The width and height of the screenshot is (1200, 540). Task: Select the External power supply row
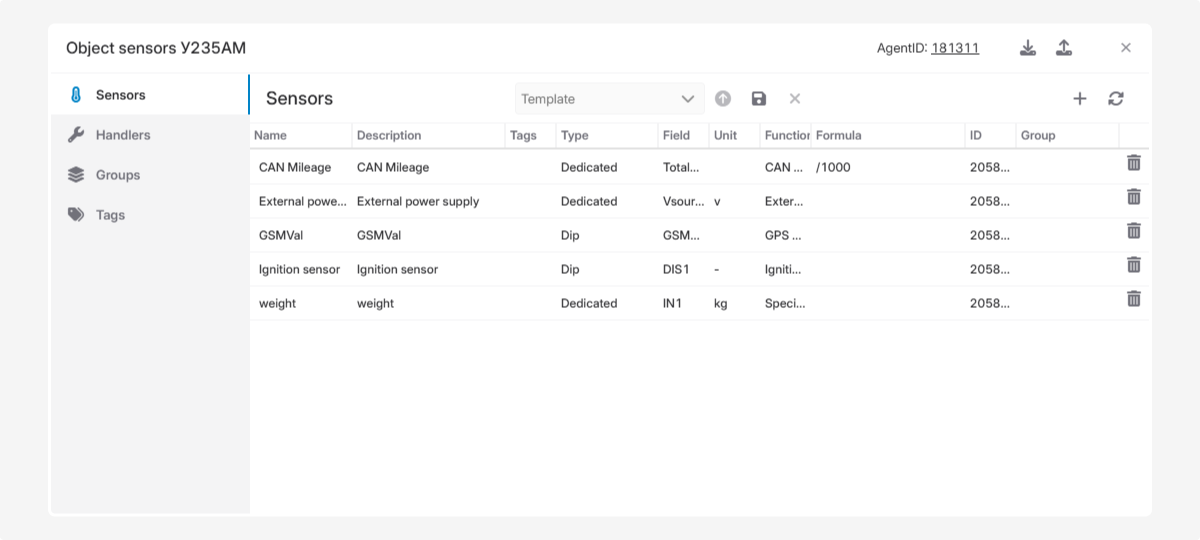point(417,201)
